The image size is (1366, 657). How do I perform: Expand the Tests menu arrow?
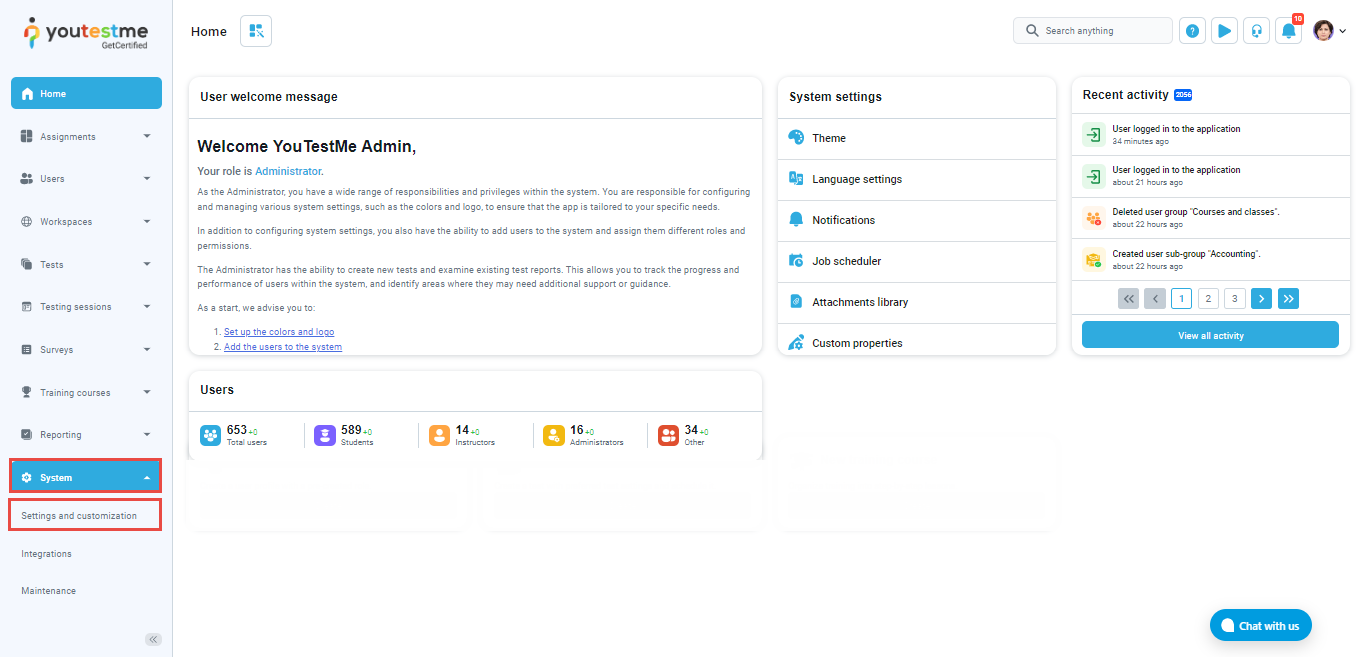147,264
